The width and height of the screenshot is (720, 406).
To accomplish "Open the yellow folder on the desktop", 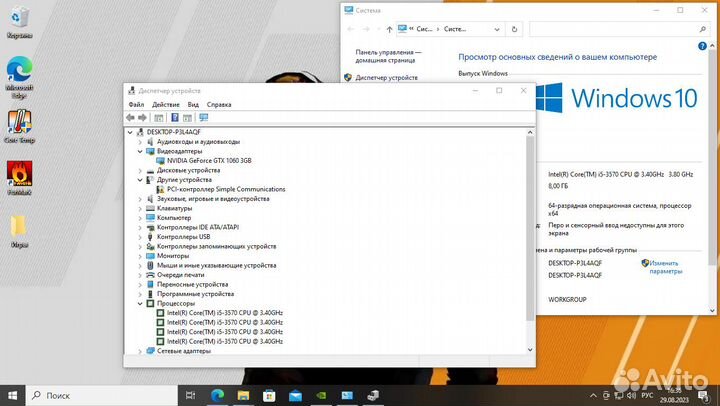I will click(x=19, y=231).
